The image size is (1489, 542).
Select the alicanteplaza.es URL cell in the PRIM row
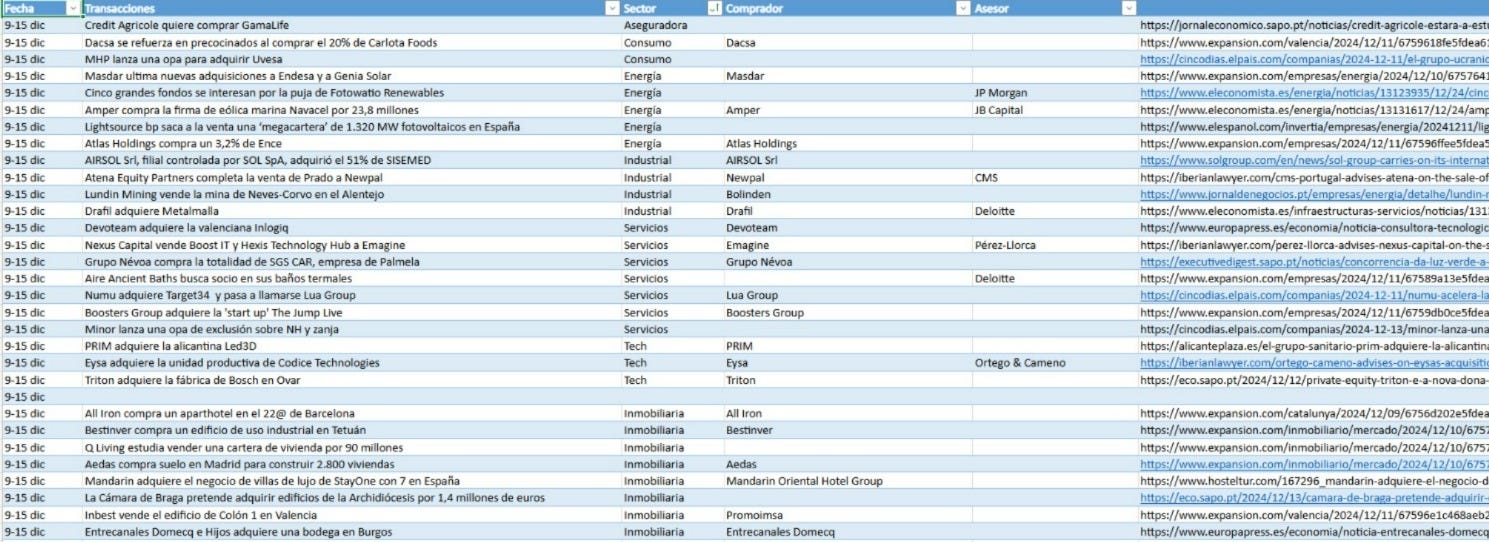pos(1313,346)
